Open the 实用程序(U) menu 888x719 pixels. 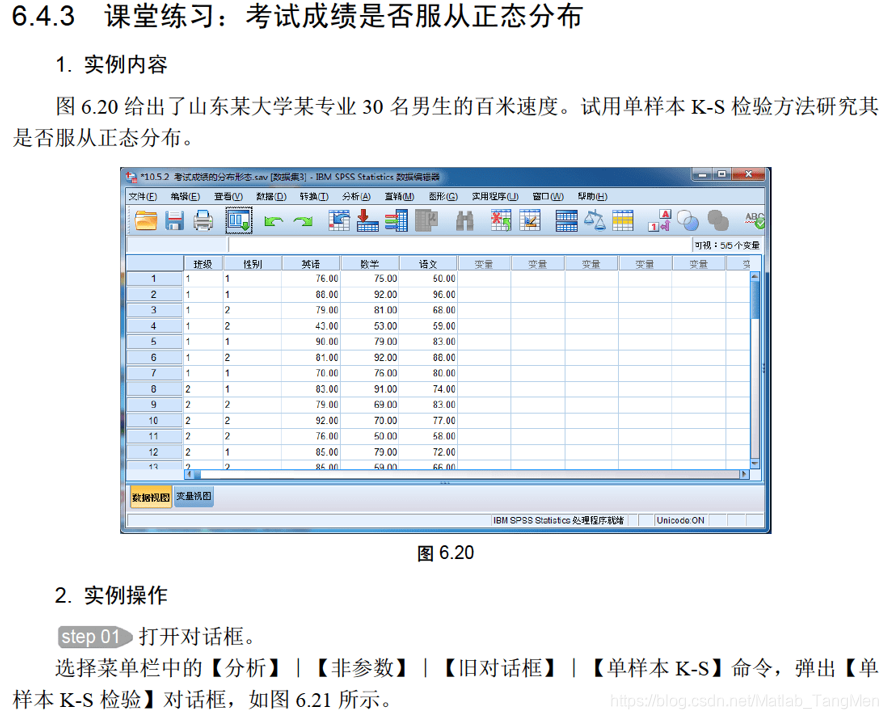click(x=495, y=196)
